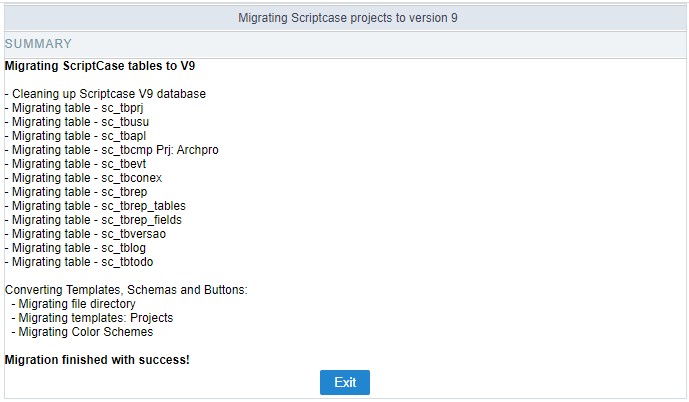689x402 pixels.
Task: Click the sc_tbcmp Prj: Archpro line
Action: click(x=112, y=150)
